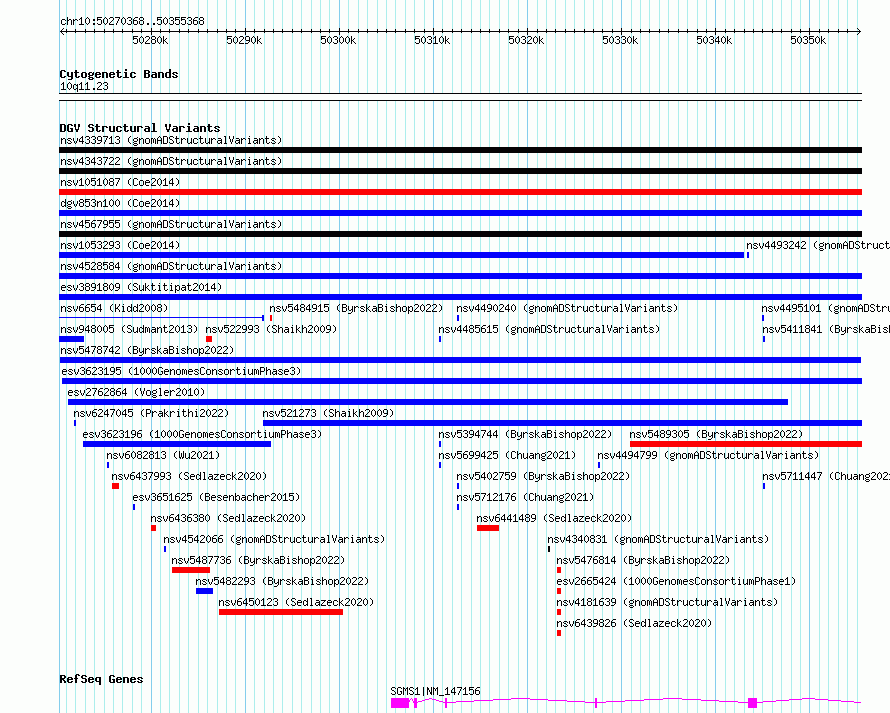Image resolution: width=890 pixels, height=713 pixels.
Task: Click the DGV Structural Variants track title
Action: pyautogui.click(x=140, y=128)
